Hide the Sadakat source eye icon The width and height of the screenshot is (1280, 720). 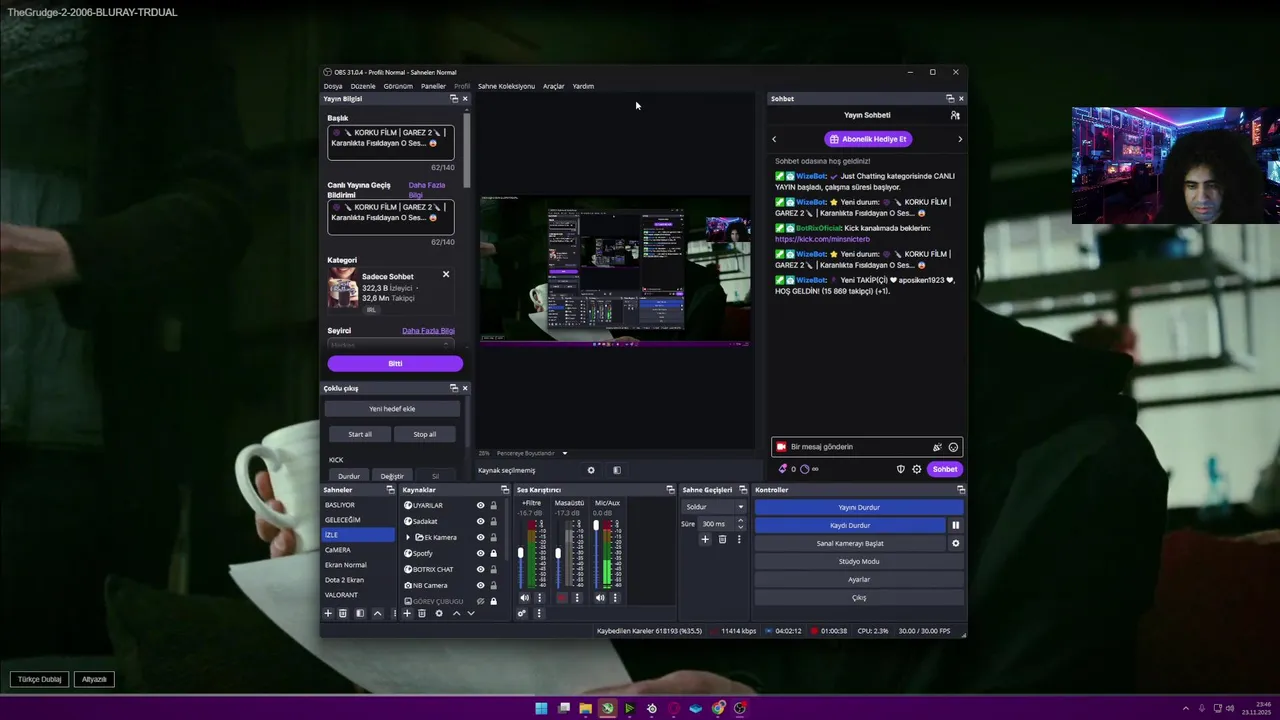(480, 521)
